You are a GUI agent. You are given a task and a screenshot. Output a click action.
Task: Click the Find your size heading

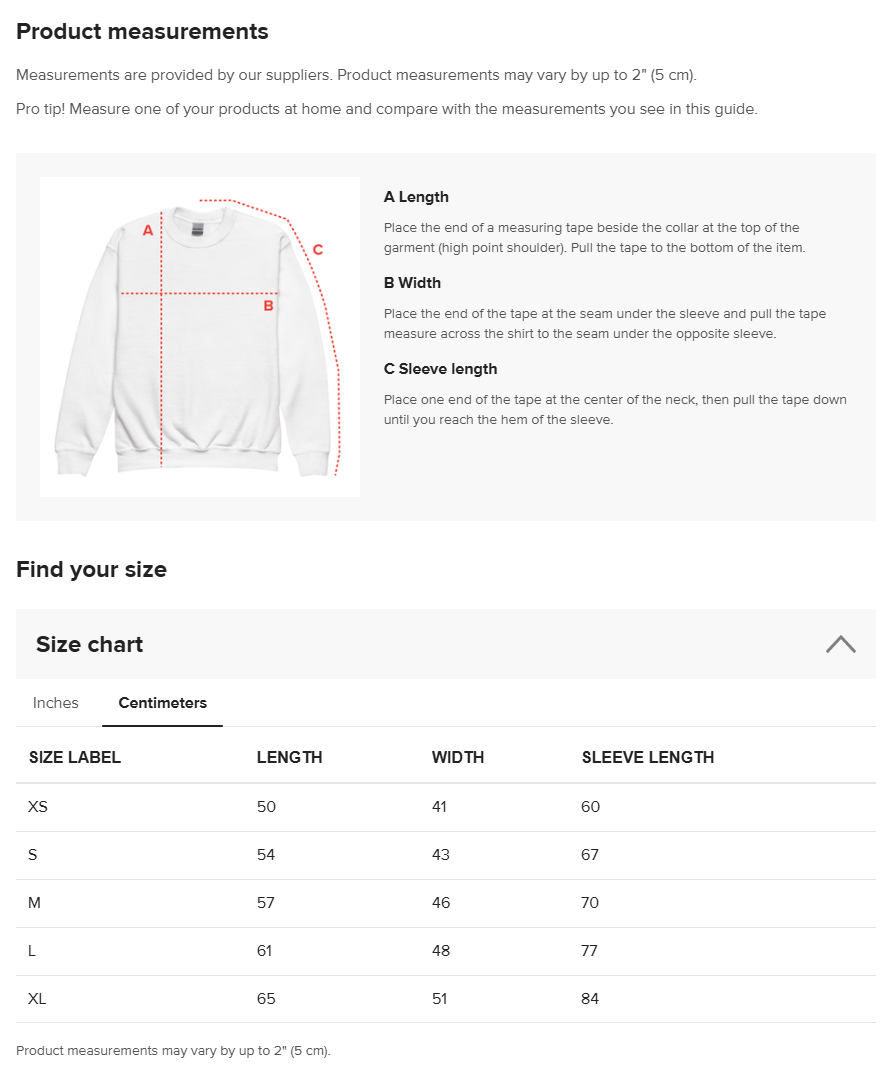[x=91, y=569]
